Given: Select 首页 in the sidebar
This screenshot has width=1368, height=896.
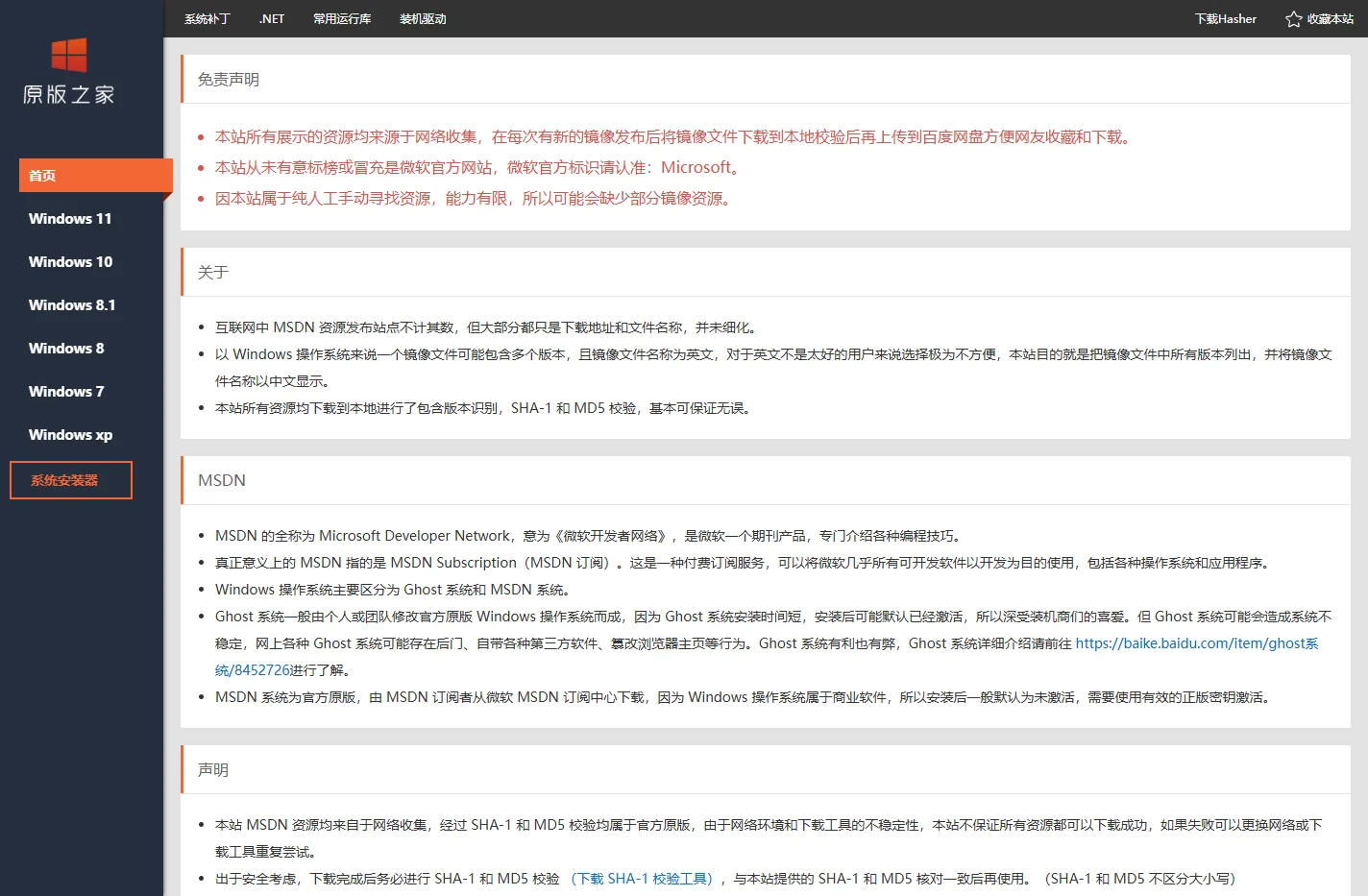Looking at the screenshot, I should click(96, 176).
